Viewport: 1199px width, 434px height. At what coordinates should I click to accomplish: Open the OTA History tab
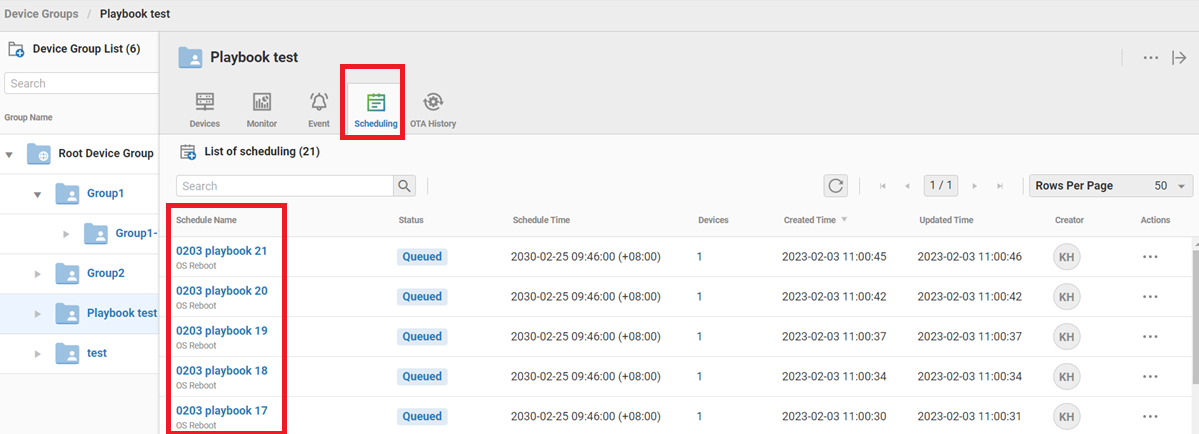coord(433,110)
